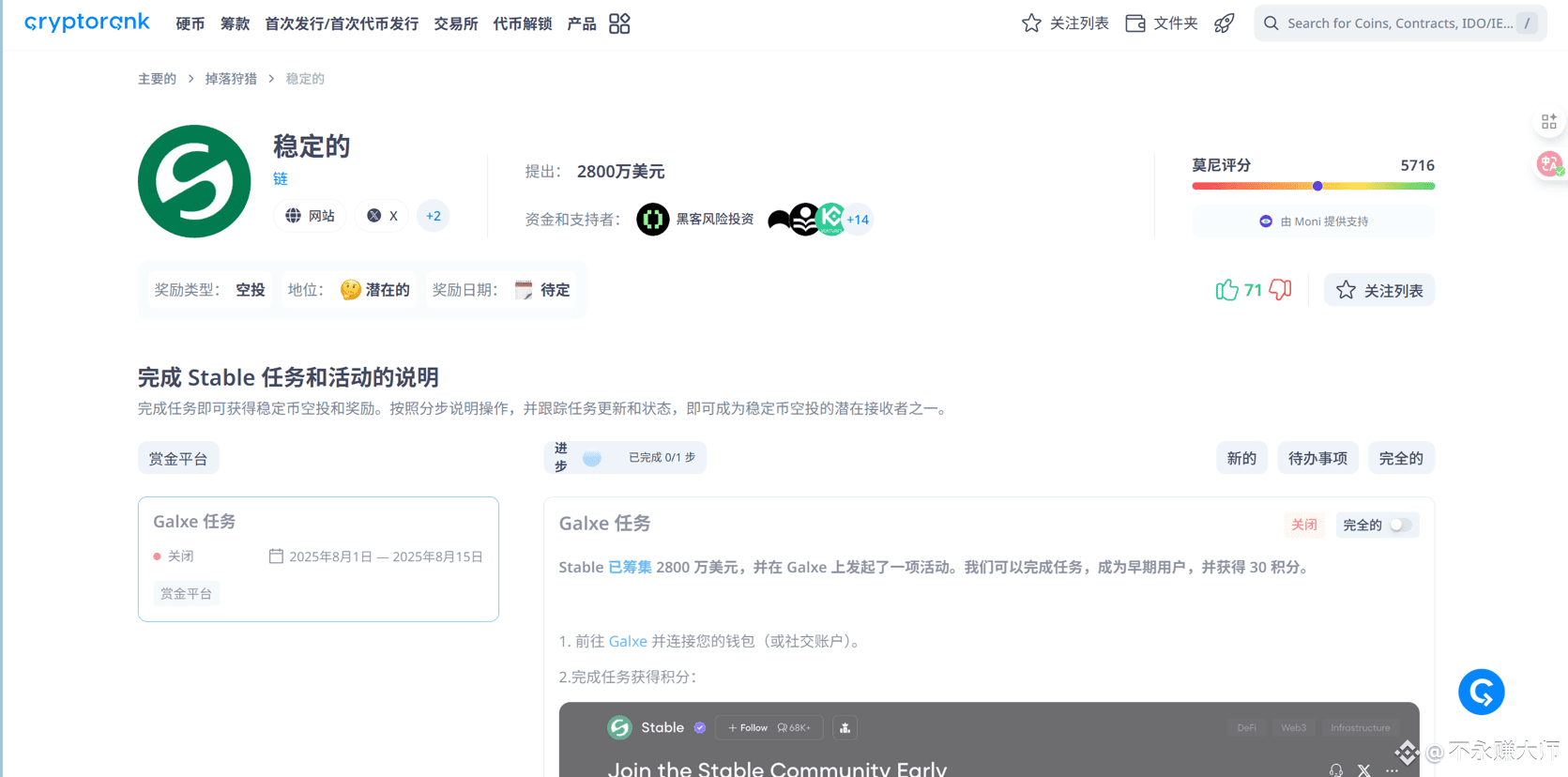
Task: Click the 稳定的 breadcrumb text
Action: [x=305, y=79]
